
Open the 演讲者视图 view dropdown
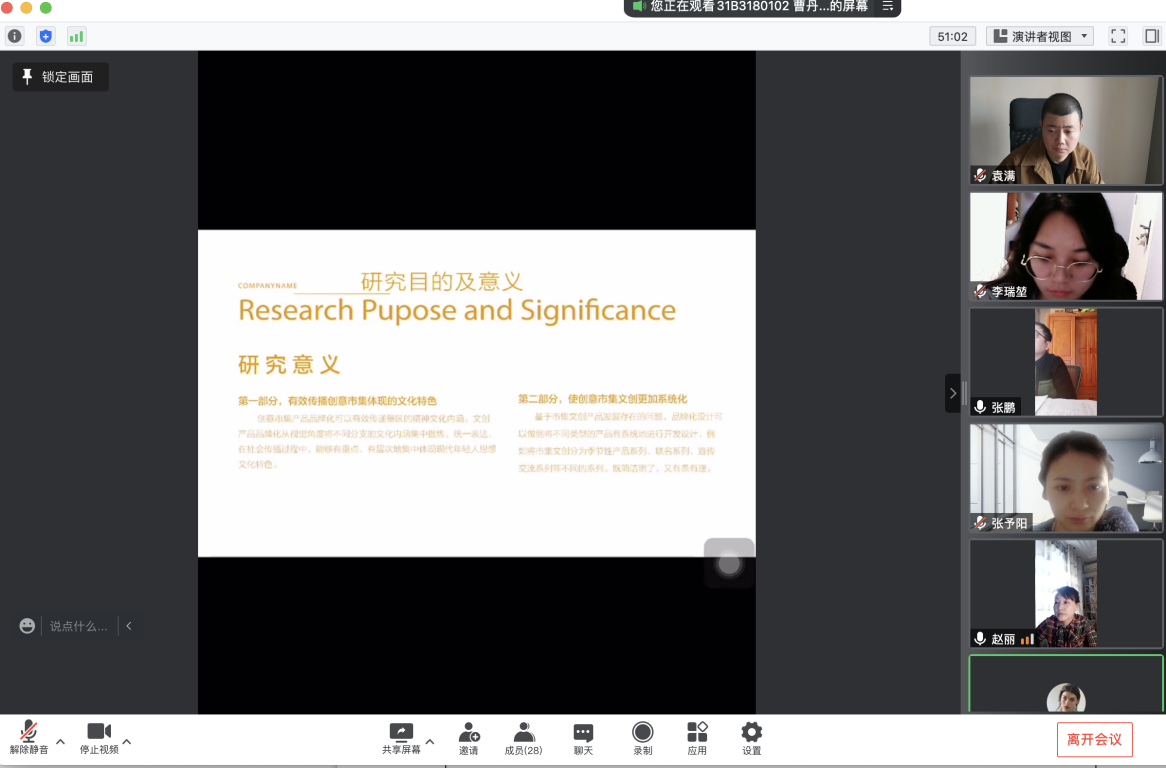pos(1040,36)
